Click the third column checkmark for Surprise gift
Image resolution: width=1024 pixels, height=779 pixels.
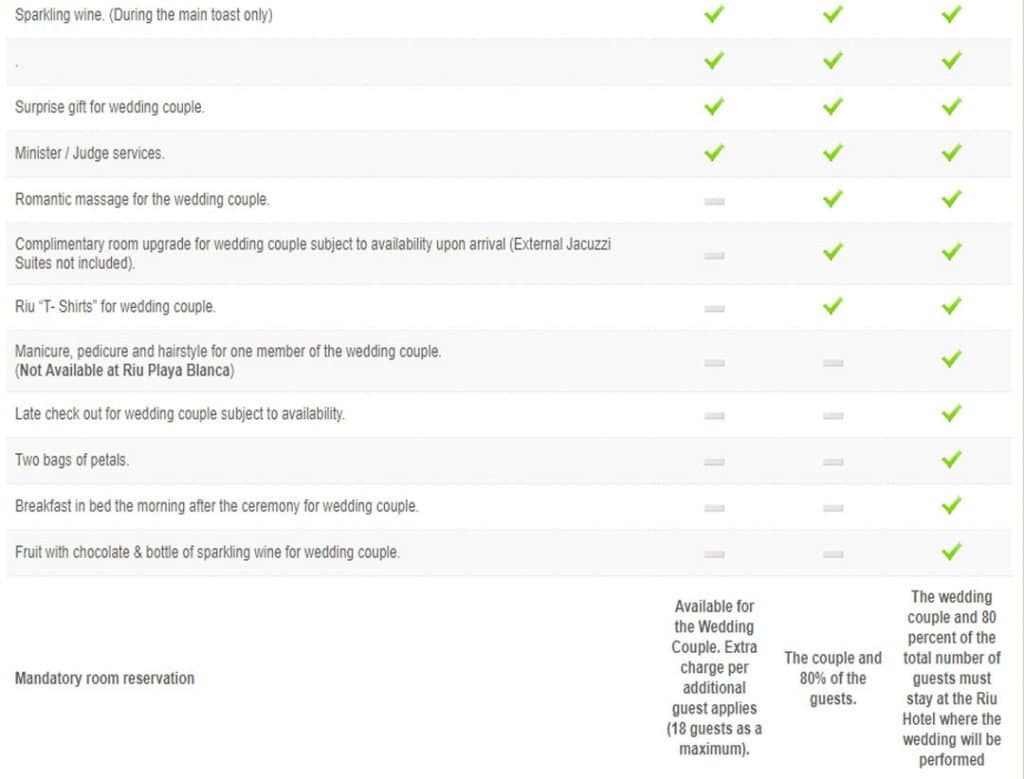click(x=951, y=106)
